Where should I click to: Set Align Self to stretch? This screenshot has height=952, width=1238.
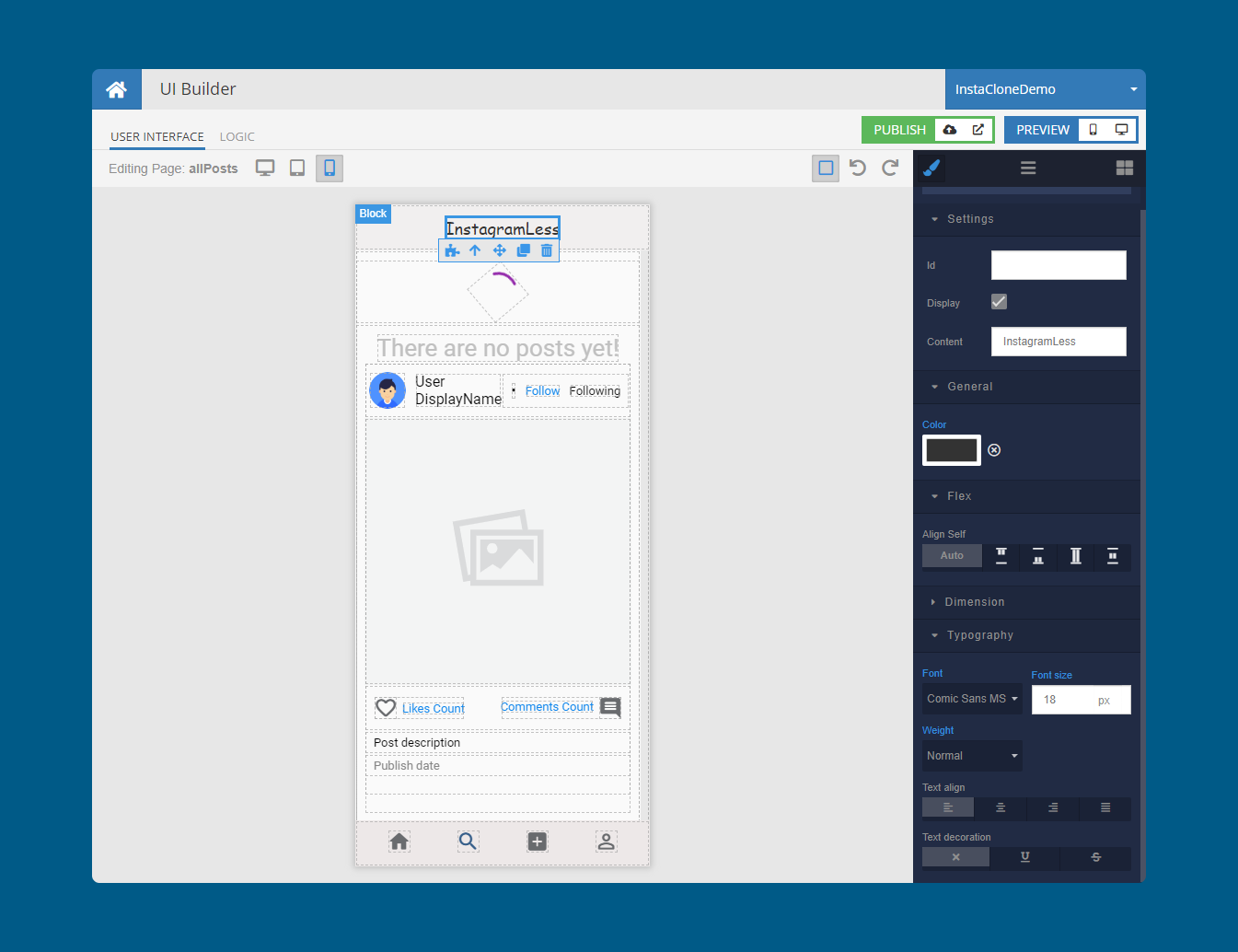[x=1076, y=556]
